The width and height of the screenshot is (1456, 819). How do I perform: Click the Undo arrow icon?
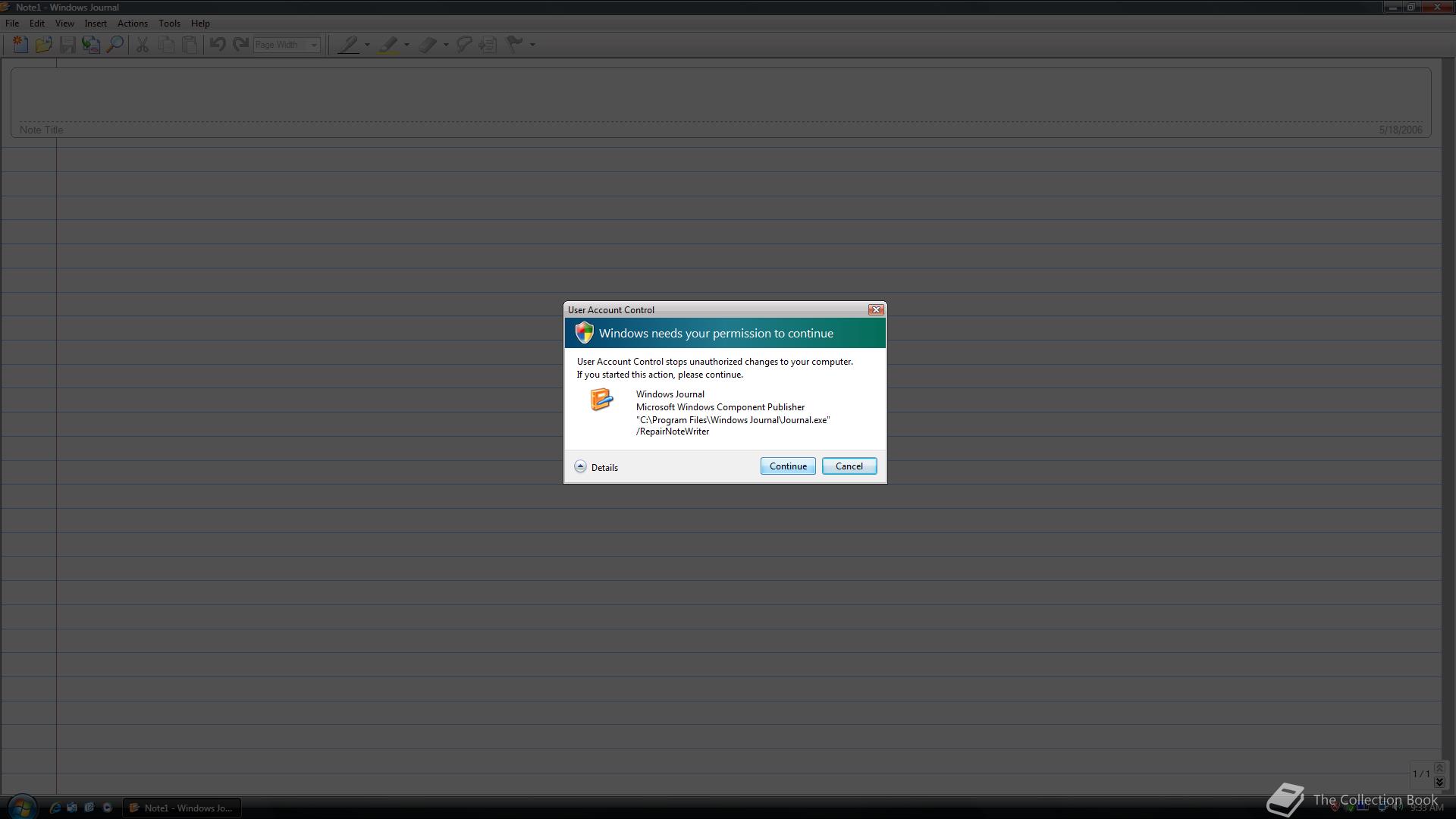point(218,45)
